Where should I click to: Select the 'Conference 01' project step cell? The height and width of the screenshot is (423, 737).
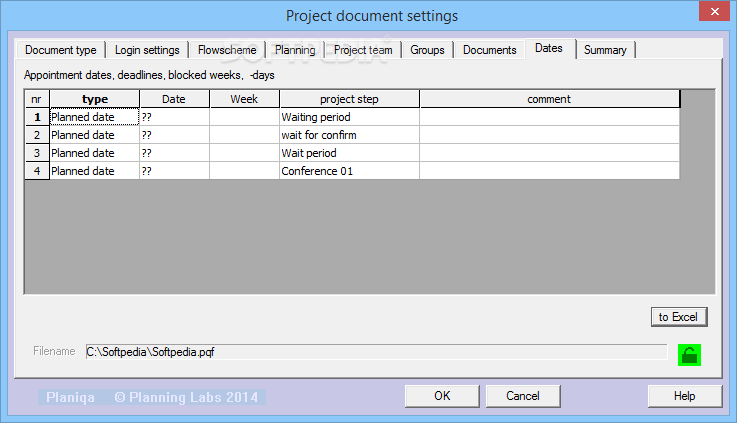[x=349, y=171]
